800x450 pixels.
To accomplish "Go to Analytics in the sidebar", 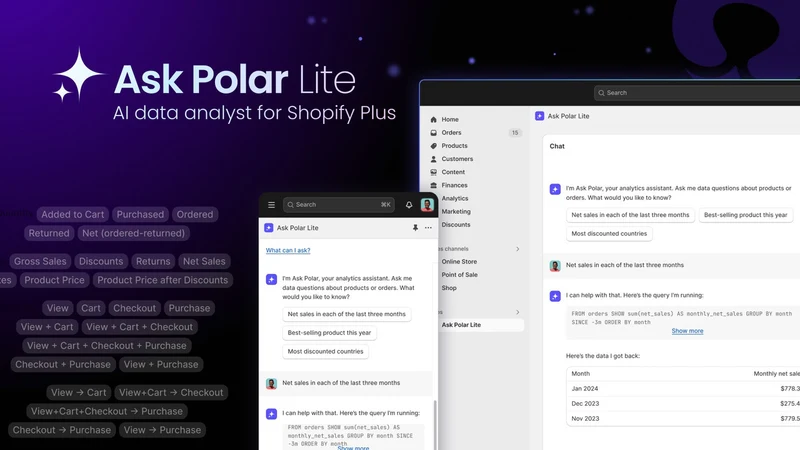I will click(455, 198).
